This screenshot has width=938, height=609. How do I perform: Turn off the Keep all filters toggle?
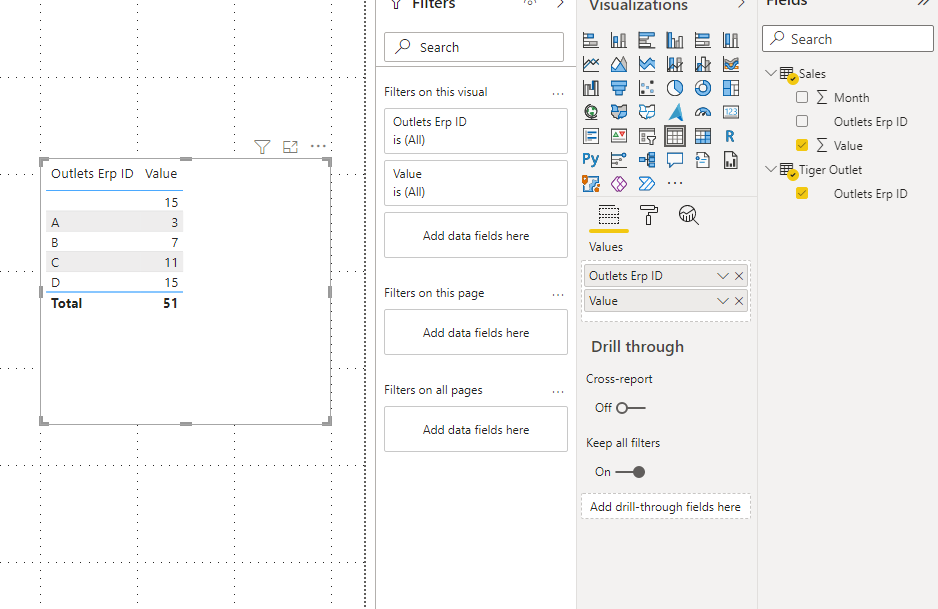click(631, 472)
